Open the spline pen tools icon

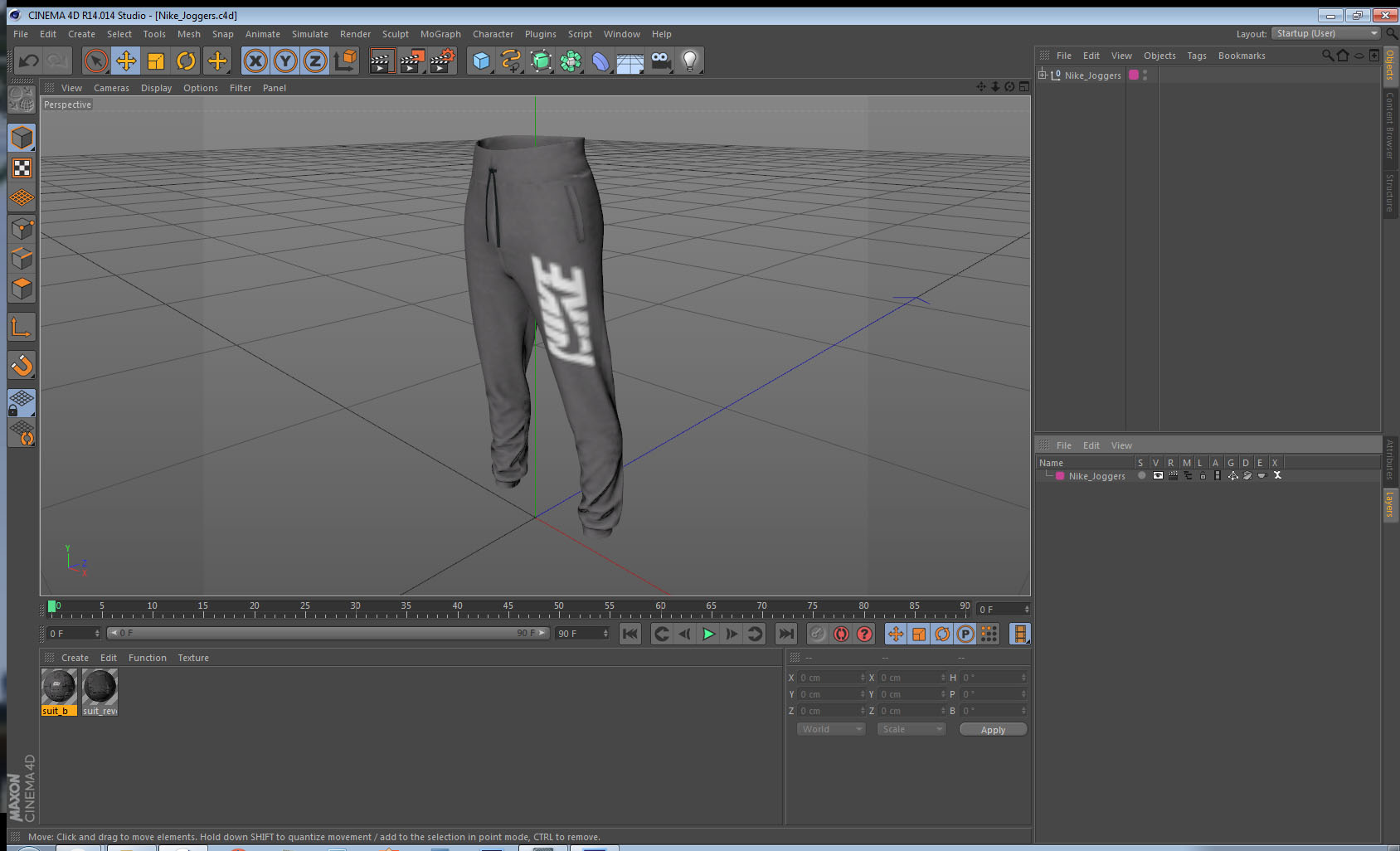point(511,61)
